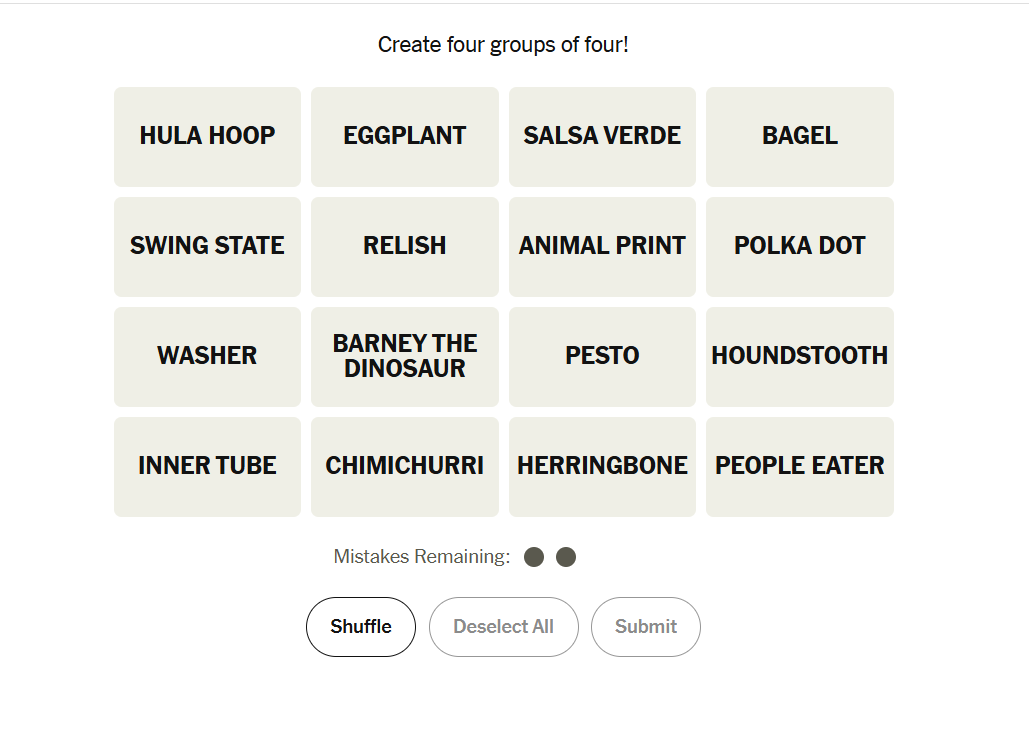1029x735 pixels.
Task: Choose the BAGEL tile
Action: point(799,136)
